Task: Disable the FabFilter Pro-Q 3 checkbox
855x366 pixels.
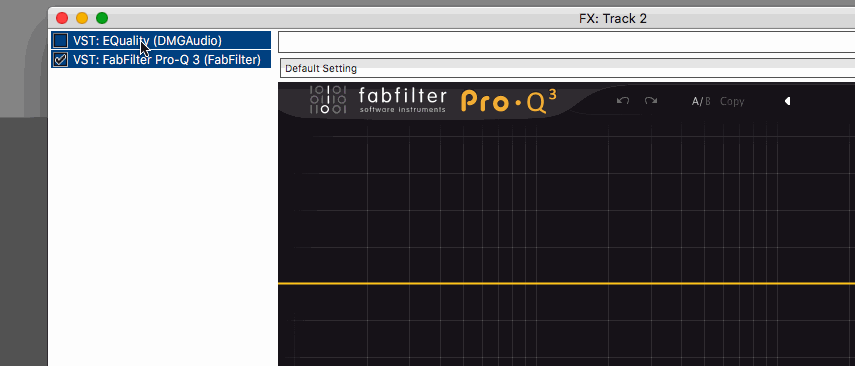Action: click(x=61, y=59)
